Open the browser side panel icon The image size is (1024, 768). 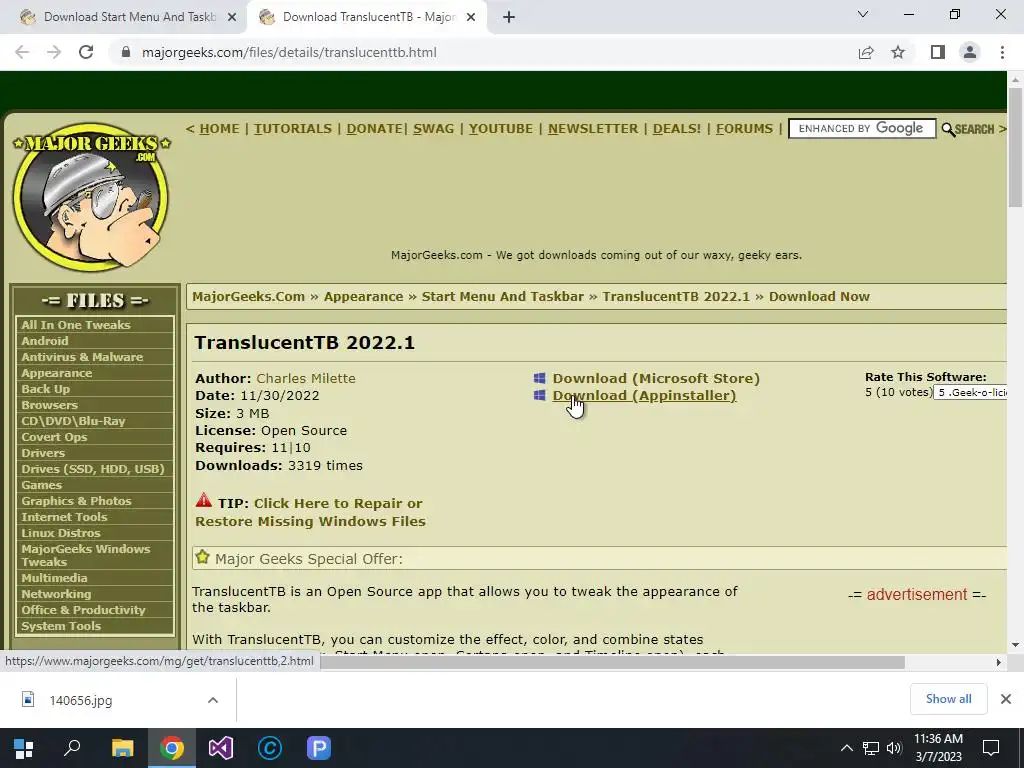point(938,52)
